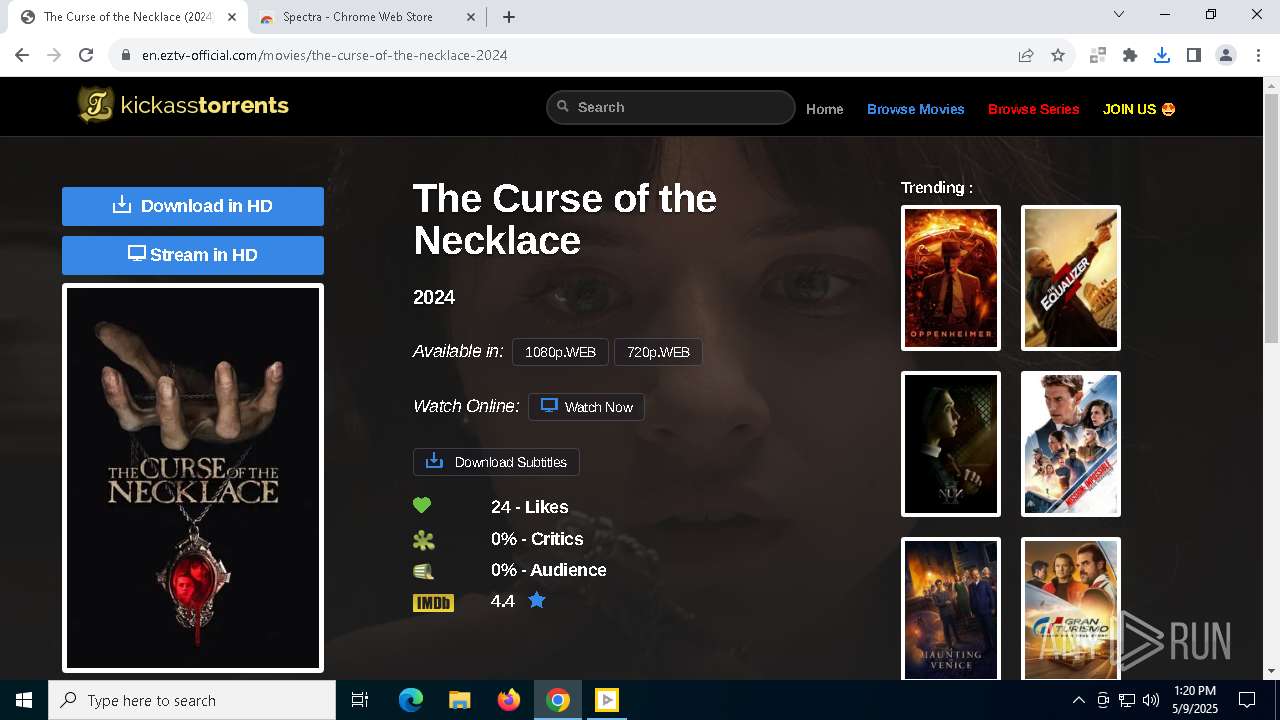Click the blue star rating icon
The width and height of the screenshot is (1280, 720).
coord(537,600)
